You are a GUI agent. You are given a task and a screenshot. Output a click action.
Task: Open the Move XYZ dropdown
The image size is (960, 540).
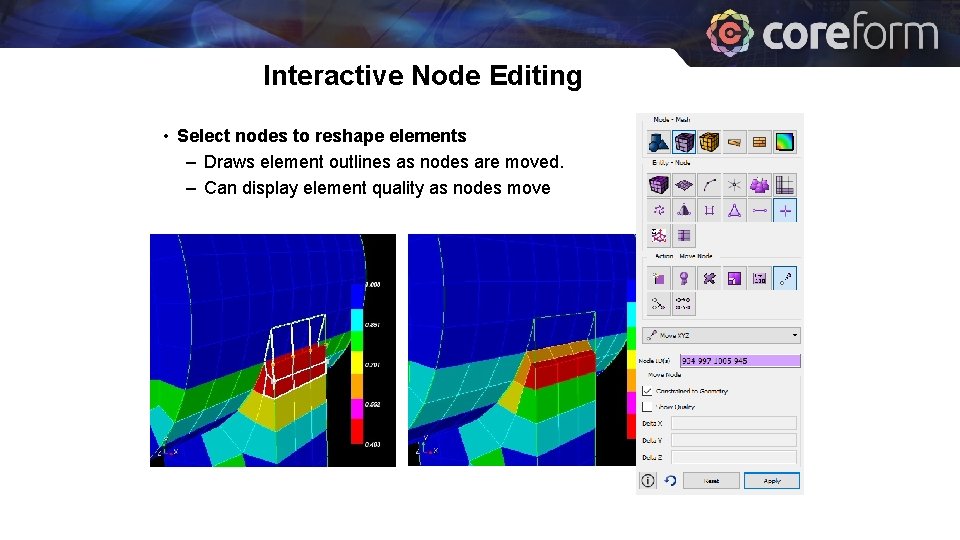pyautogui.click(x=721, y=335)
